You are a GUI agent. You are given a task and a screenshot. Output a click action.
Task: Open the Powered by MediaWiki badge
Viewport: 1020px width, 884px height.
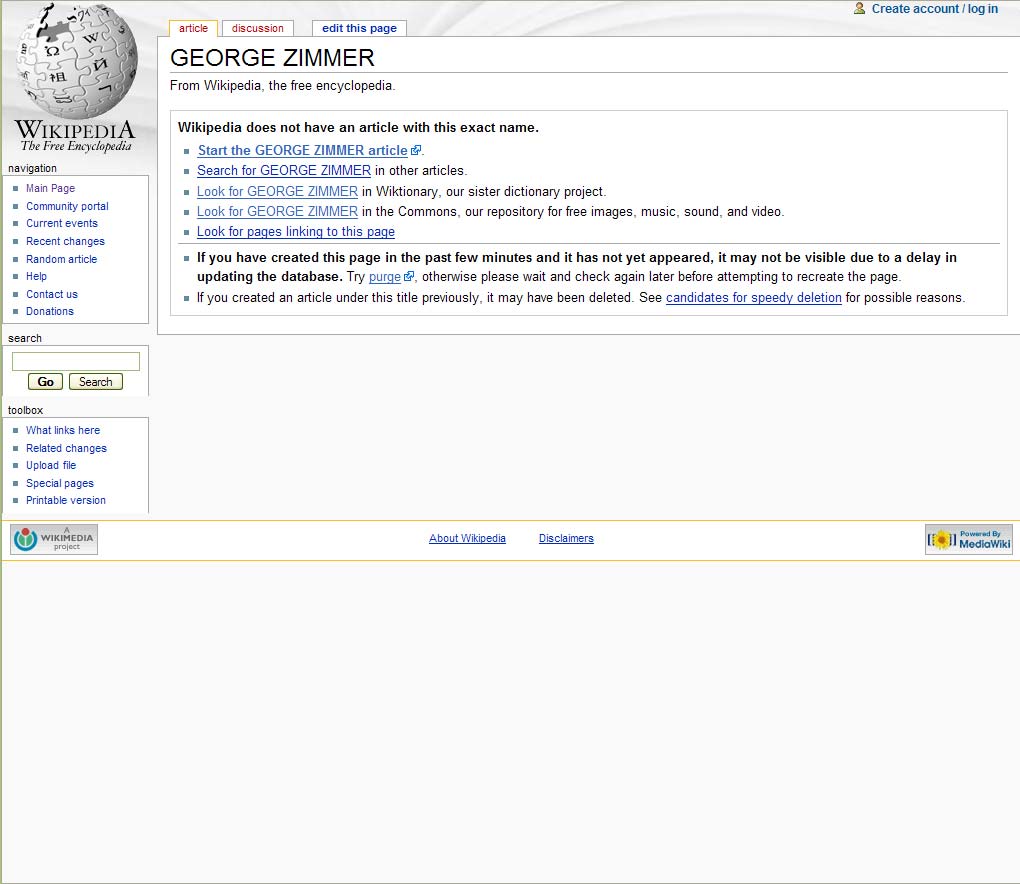(969, 539)
